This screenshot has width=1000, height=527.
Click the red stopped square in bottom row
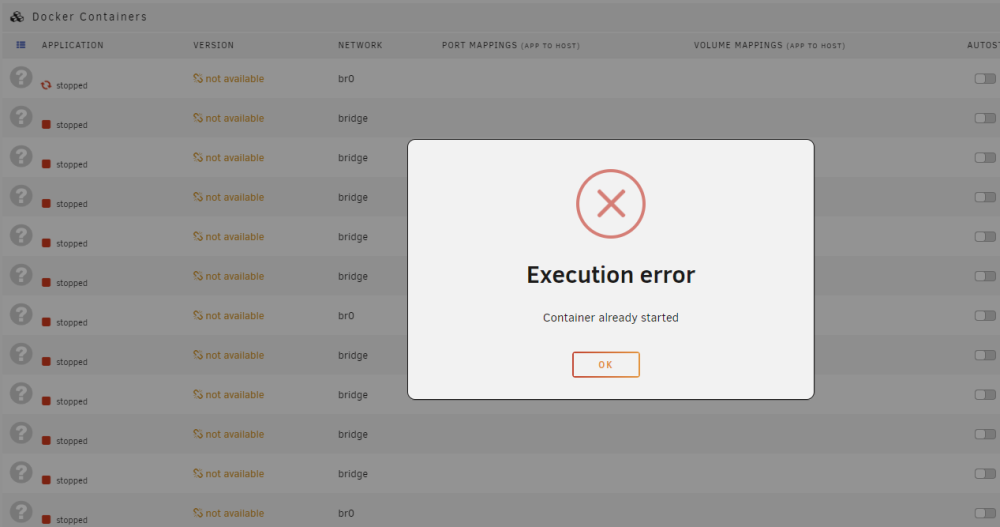click(46, 519)
